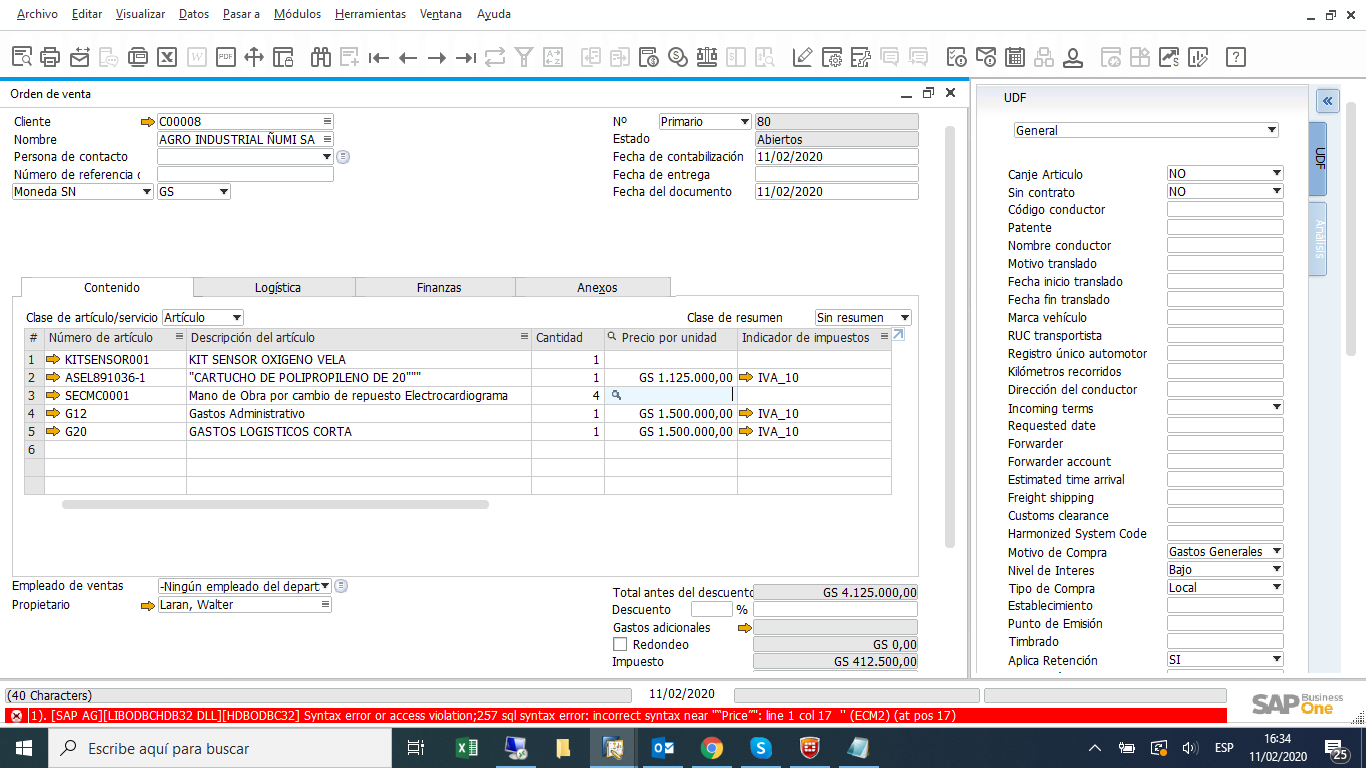Open the Herramientas menu
Viewport: 1366px width, 768px height.
point(370,14)
